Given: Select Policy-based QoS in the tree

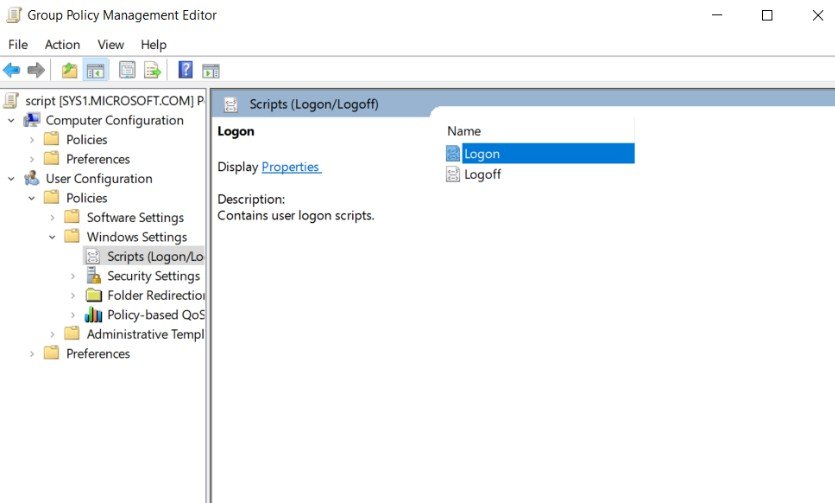Looking at the screenshot, I should (x=155, y=315).
